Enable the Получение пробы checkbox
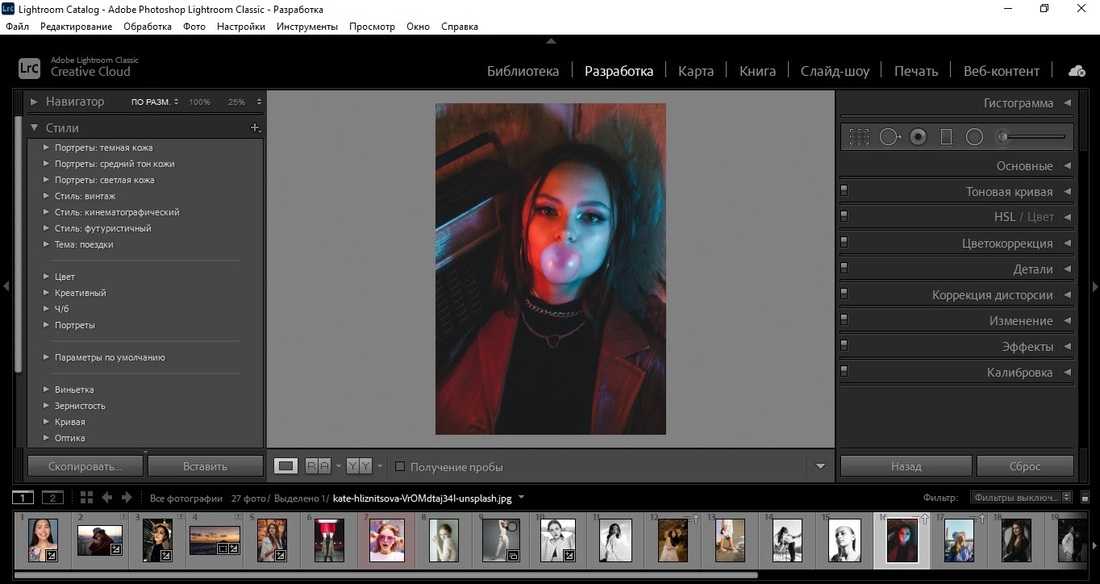This screenshot has height=584, width=1100. click(x=400, y=467)
